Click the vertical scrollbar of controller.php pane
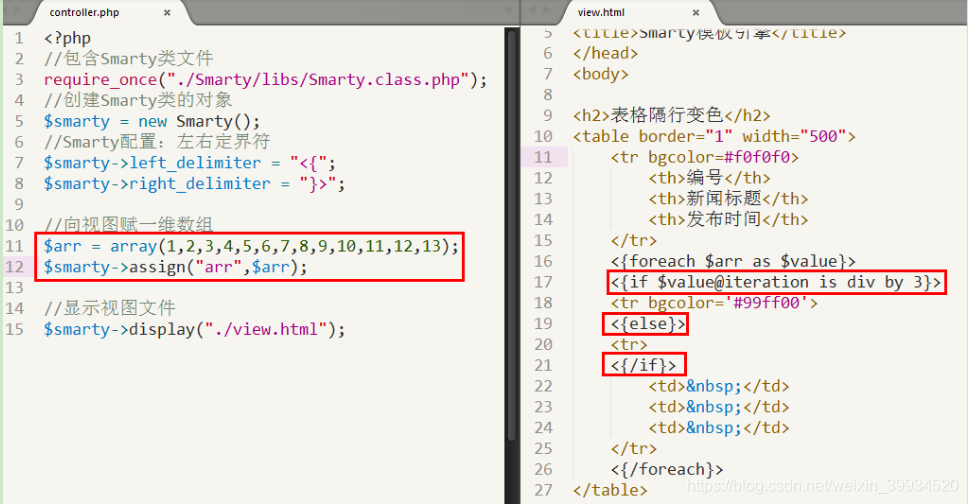This screenshot has height=504, width=968. click(x=512, y=235)
